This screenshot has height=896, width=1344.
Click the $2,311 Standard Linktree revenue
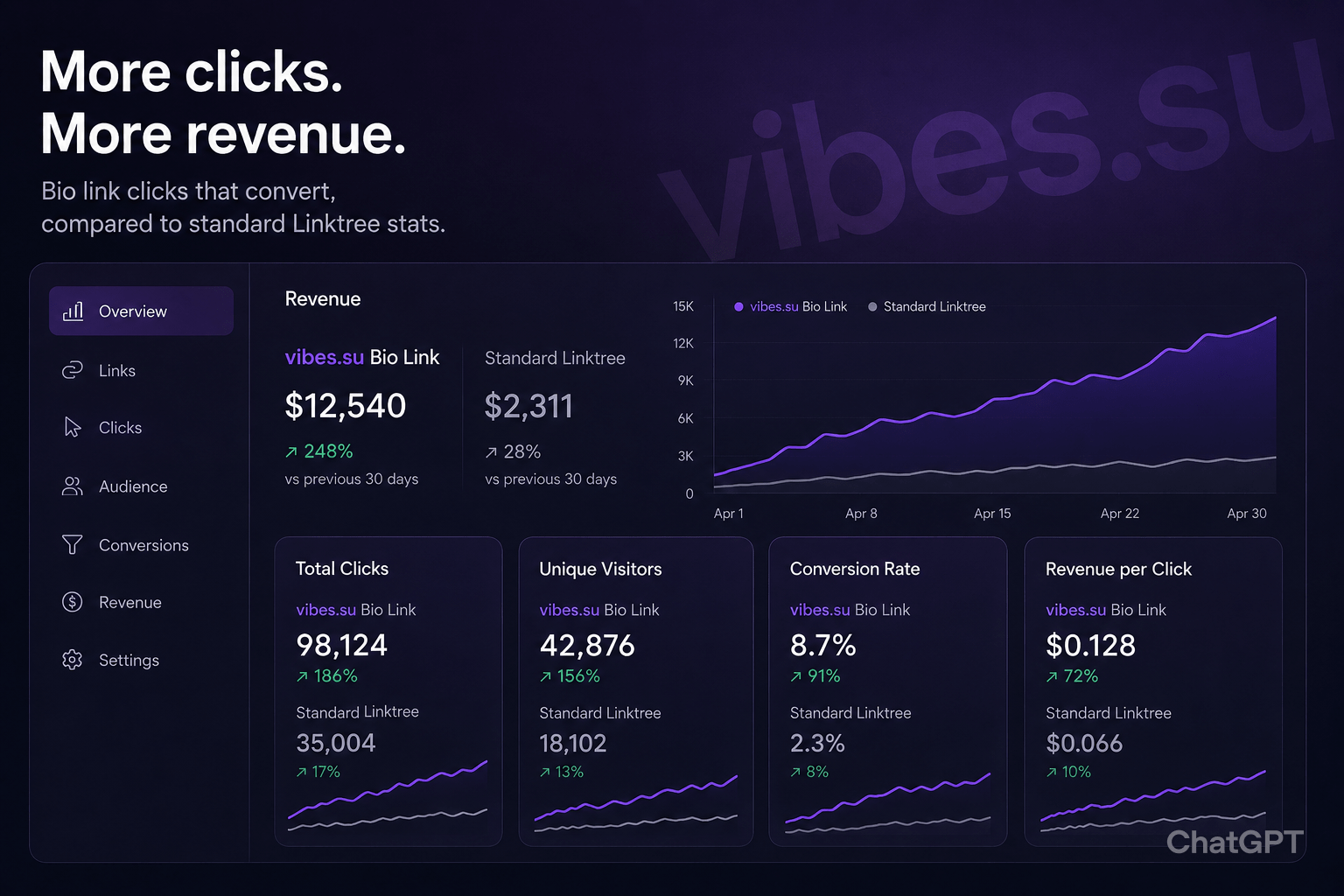[528, 406]
